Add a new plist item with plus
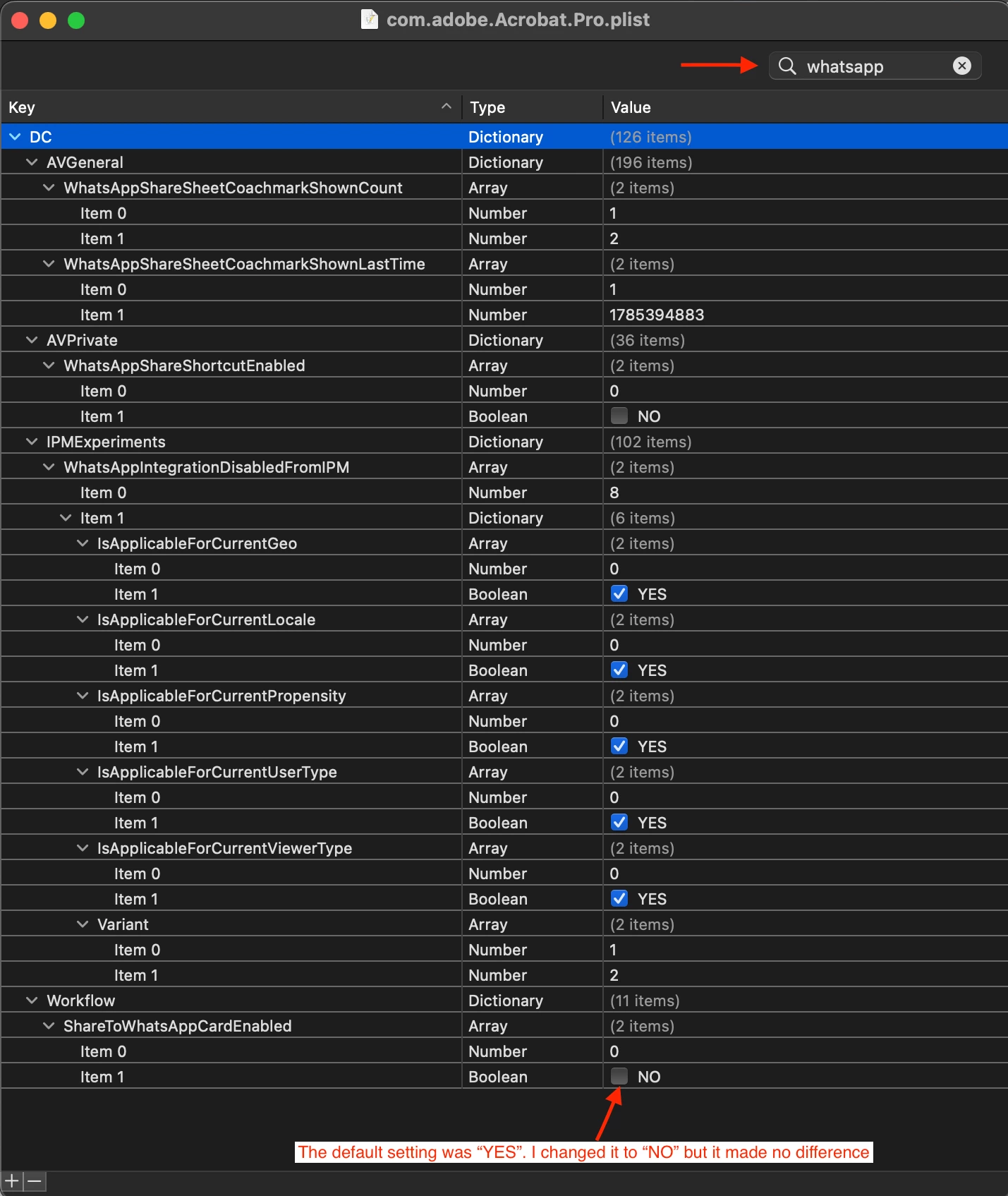1008x1196 pixels. 12,1180
